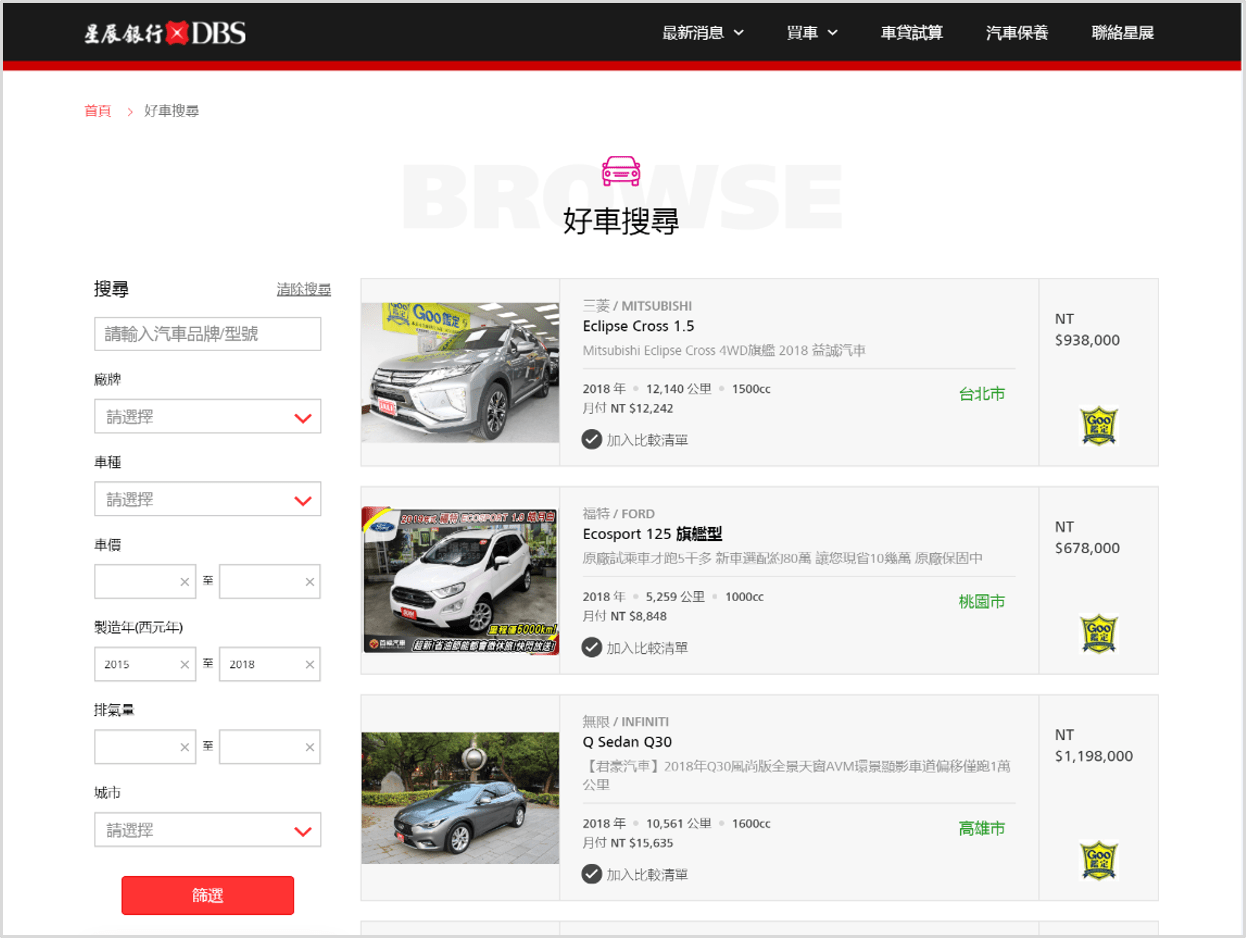This screenshot has width=1246, height=938.
Task: Clear the maximum car price field
Action: [x=309, y=582]
